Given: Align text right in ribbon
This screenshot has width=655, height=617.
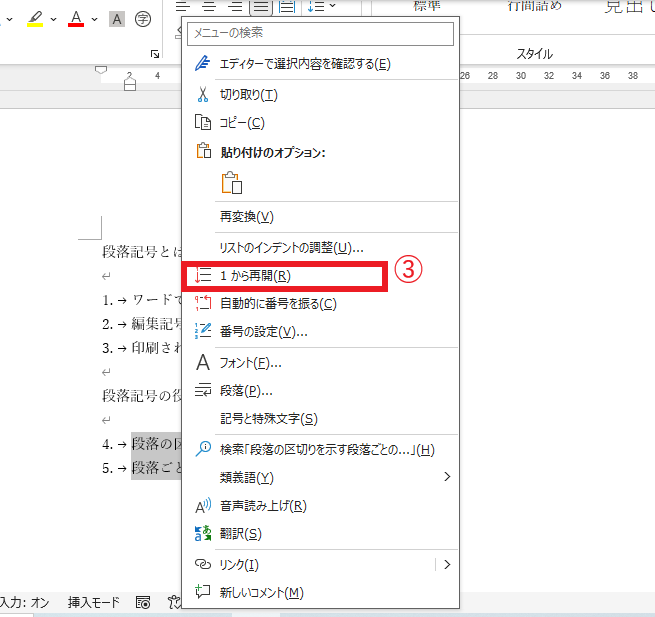Looking at the screenshot, I should (x=235, y=6).
